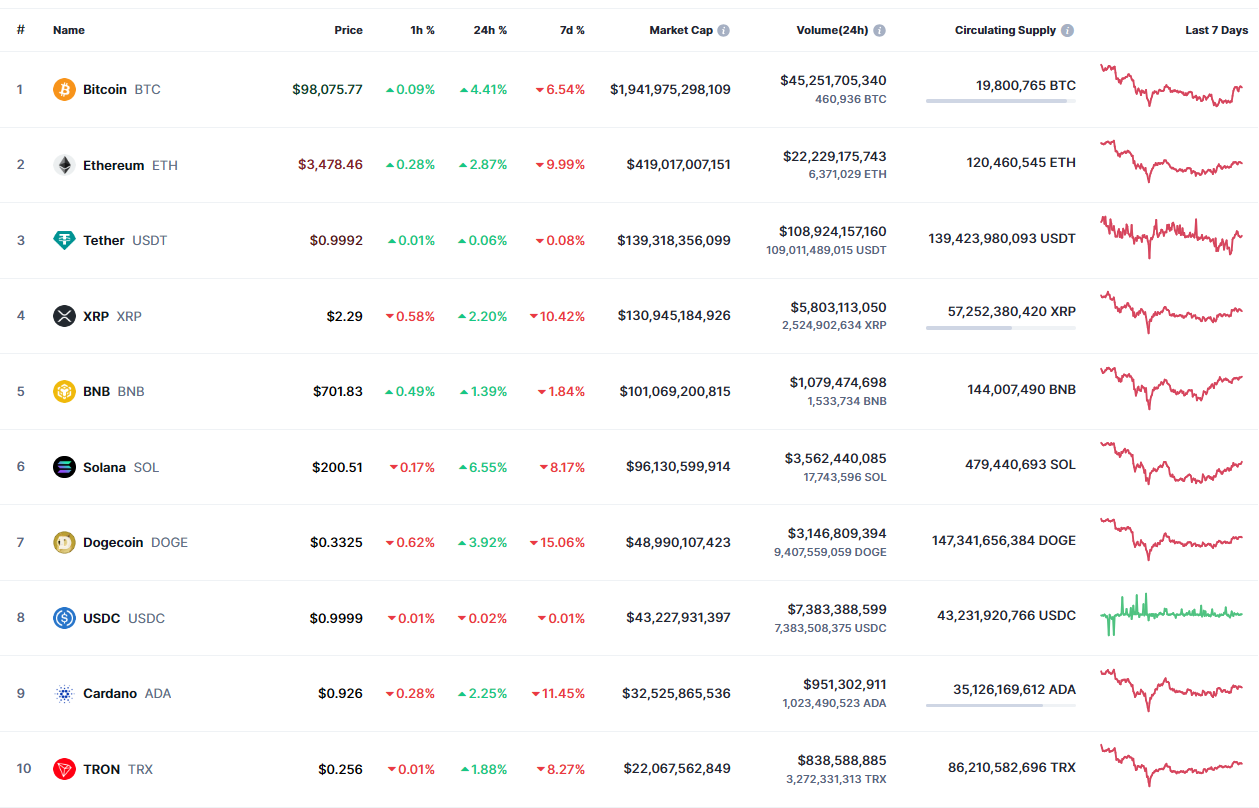Click Bitcoin price $98,075.77

pos(327,89)
